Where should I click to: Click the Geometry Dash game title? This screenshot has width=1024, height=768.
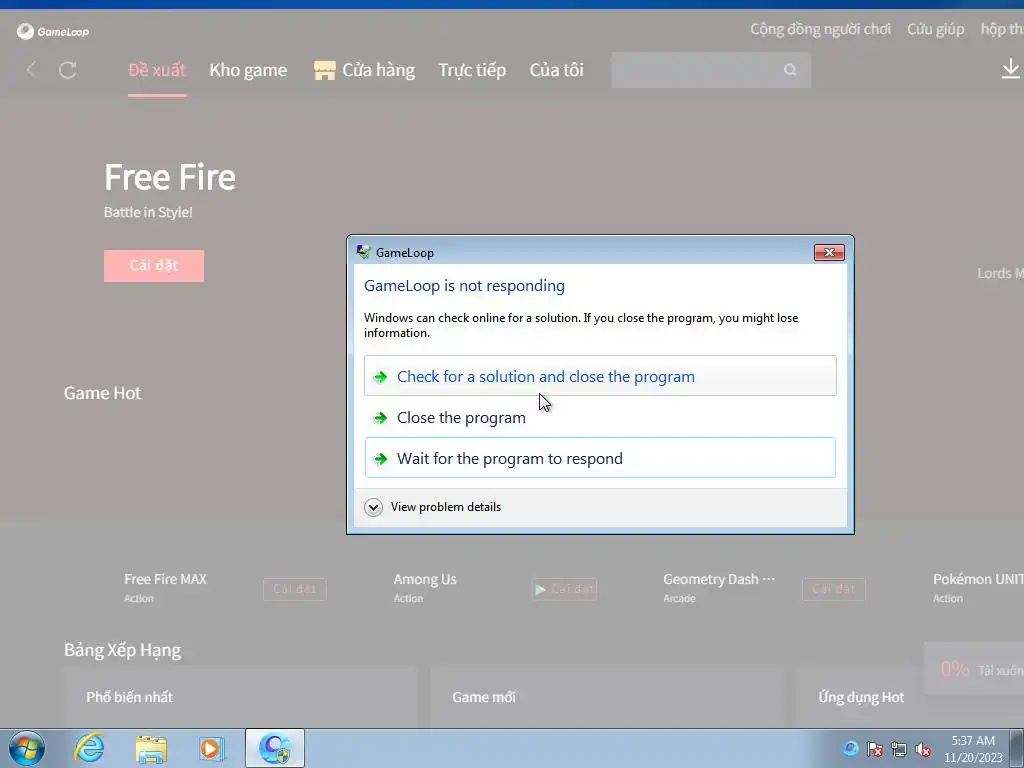(719, 579)
